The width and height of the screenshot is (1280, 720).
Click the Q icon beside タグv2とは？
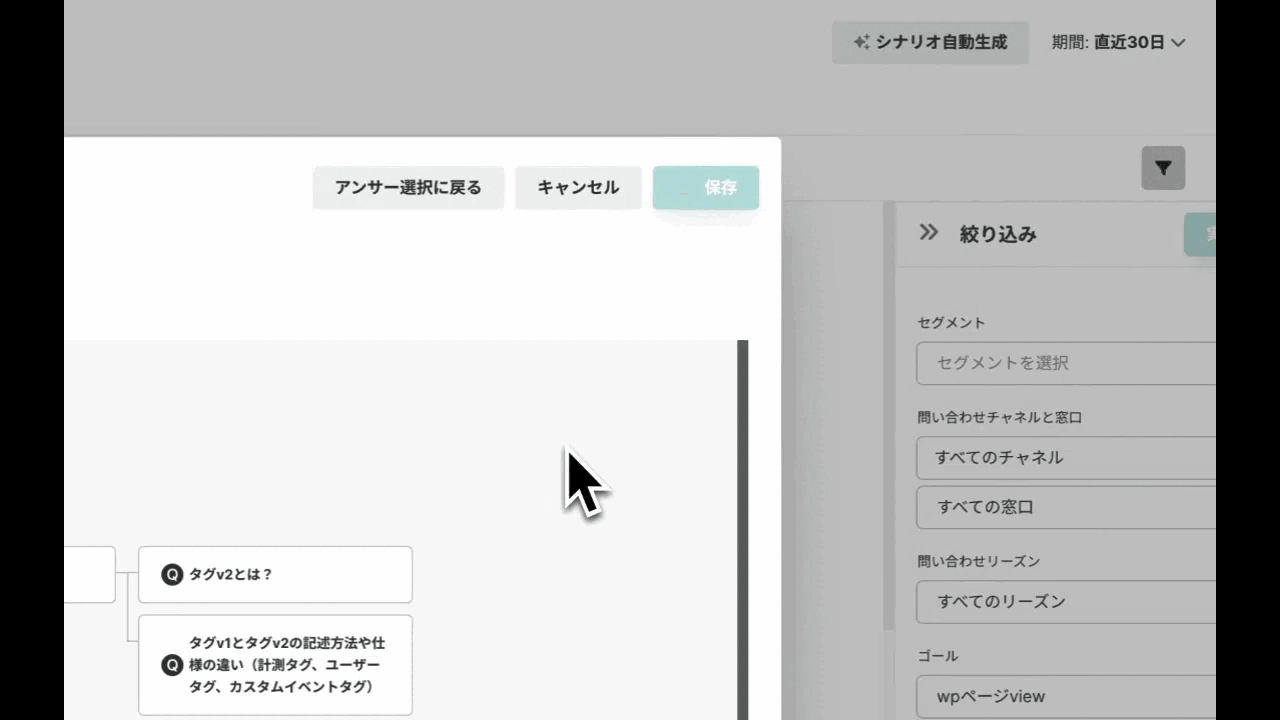[172, 575]
